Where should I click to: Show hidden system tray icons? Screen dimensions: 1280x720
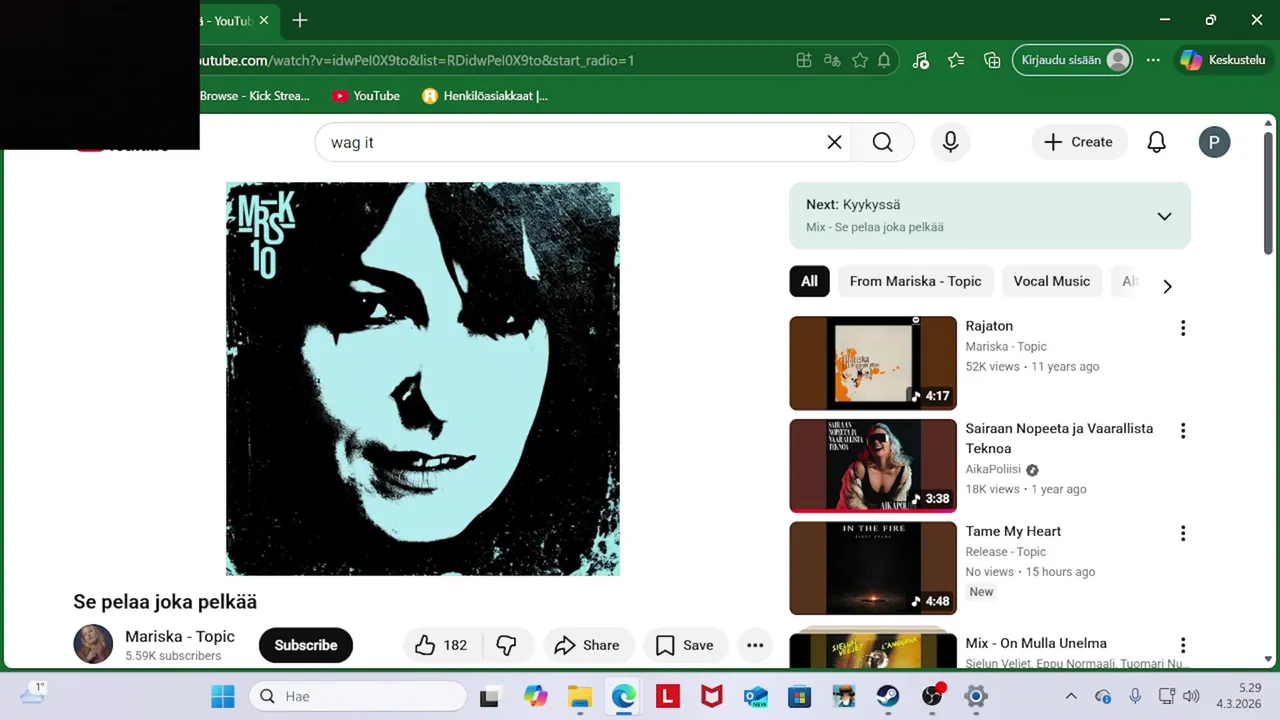coord(1071,696)
